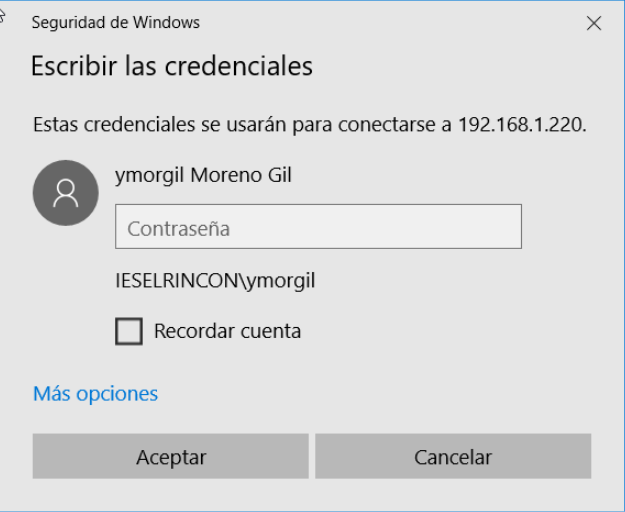The height and width of the screenshot is (512, 625).
Task: Click the word 'Windows' in the title
Action: click(166, 22)
